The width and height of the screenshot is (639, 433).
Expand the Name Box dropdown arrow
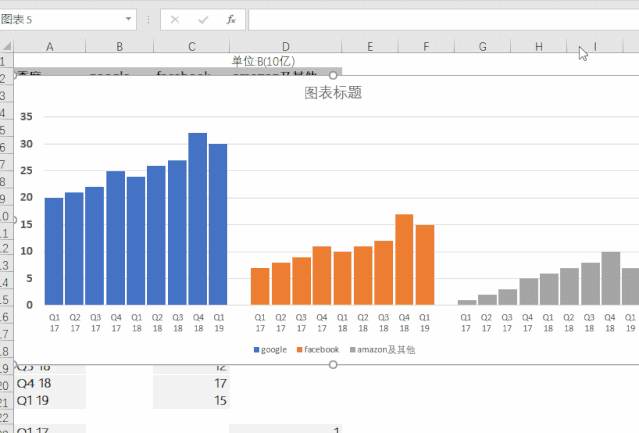coord(128,19)
